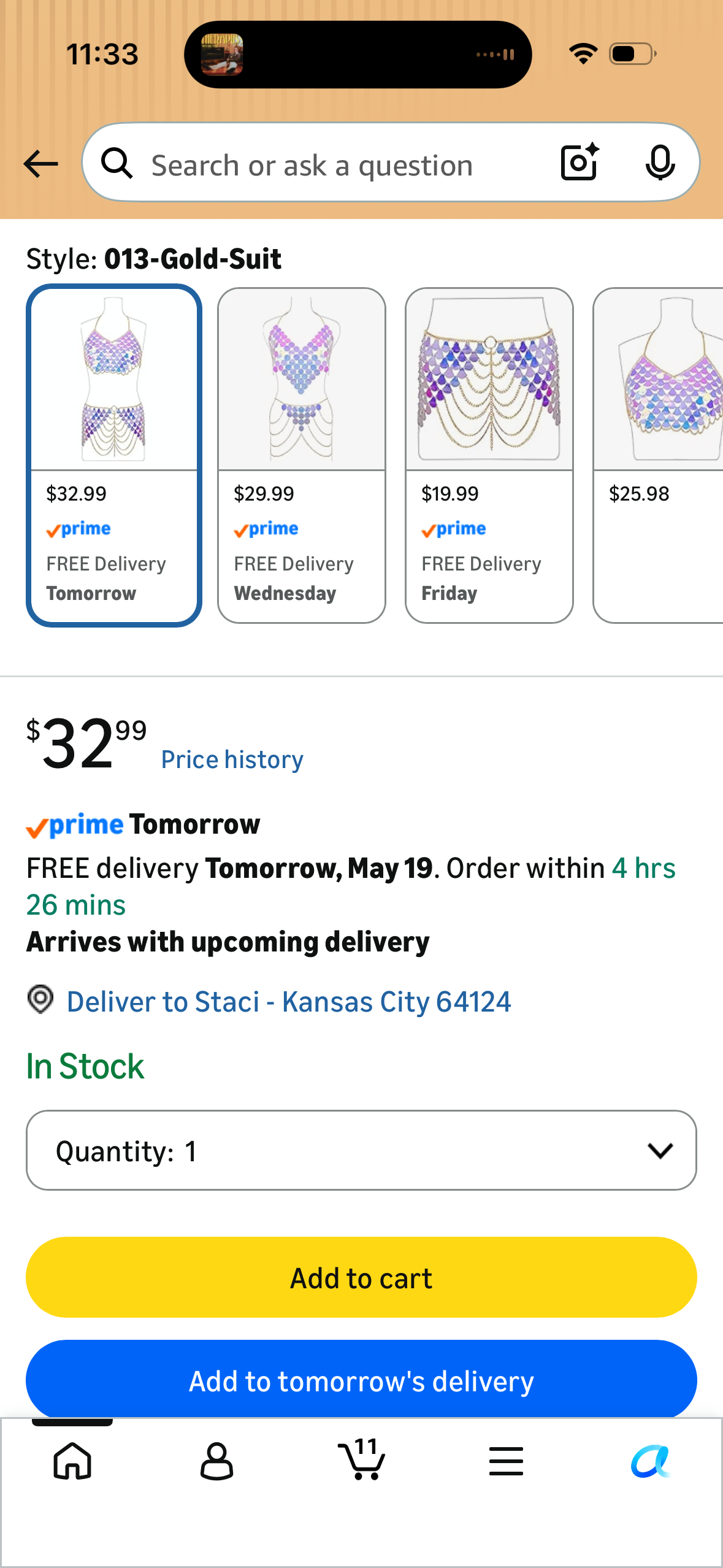The image size is (723, 1568).
Task: Select the $19.99 style with Friday delivery
Action: coord(489,455)
